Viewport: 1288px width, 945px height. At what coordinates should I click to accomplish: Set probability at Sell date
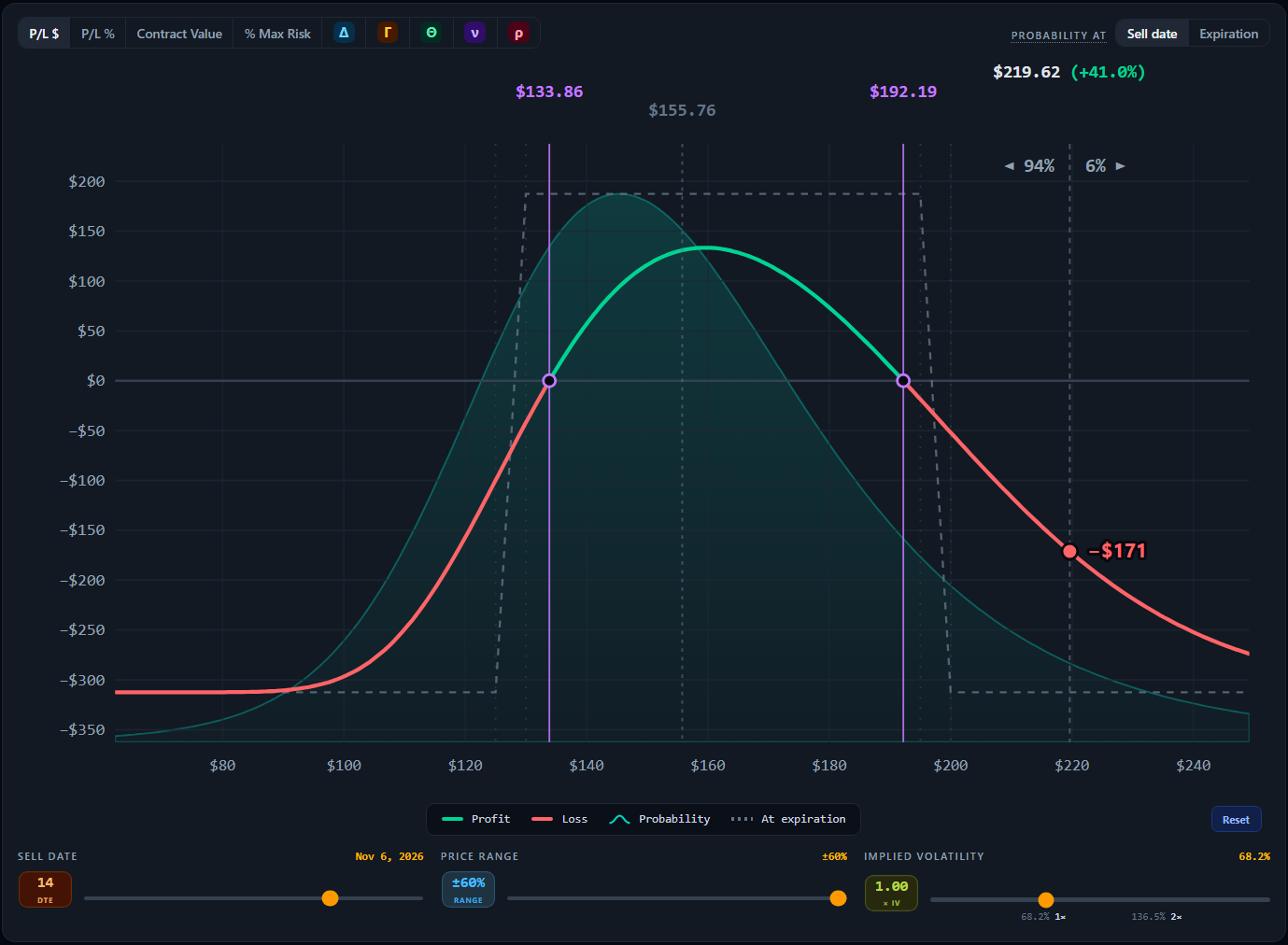coord(1152,34)
